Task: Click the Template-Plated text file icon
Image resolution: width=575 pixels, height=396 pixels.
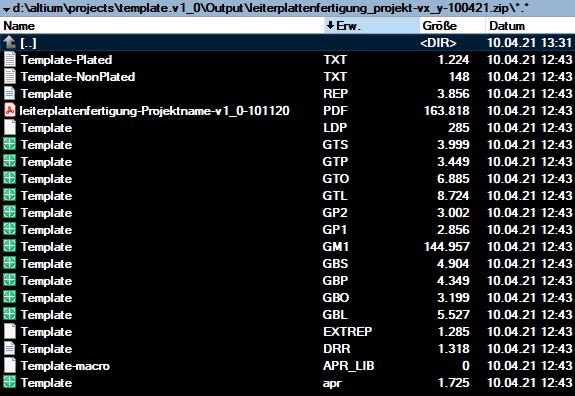Action: [10, 59]
